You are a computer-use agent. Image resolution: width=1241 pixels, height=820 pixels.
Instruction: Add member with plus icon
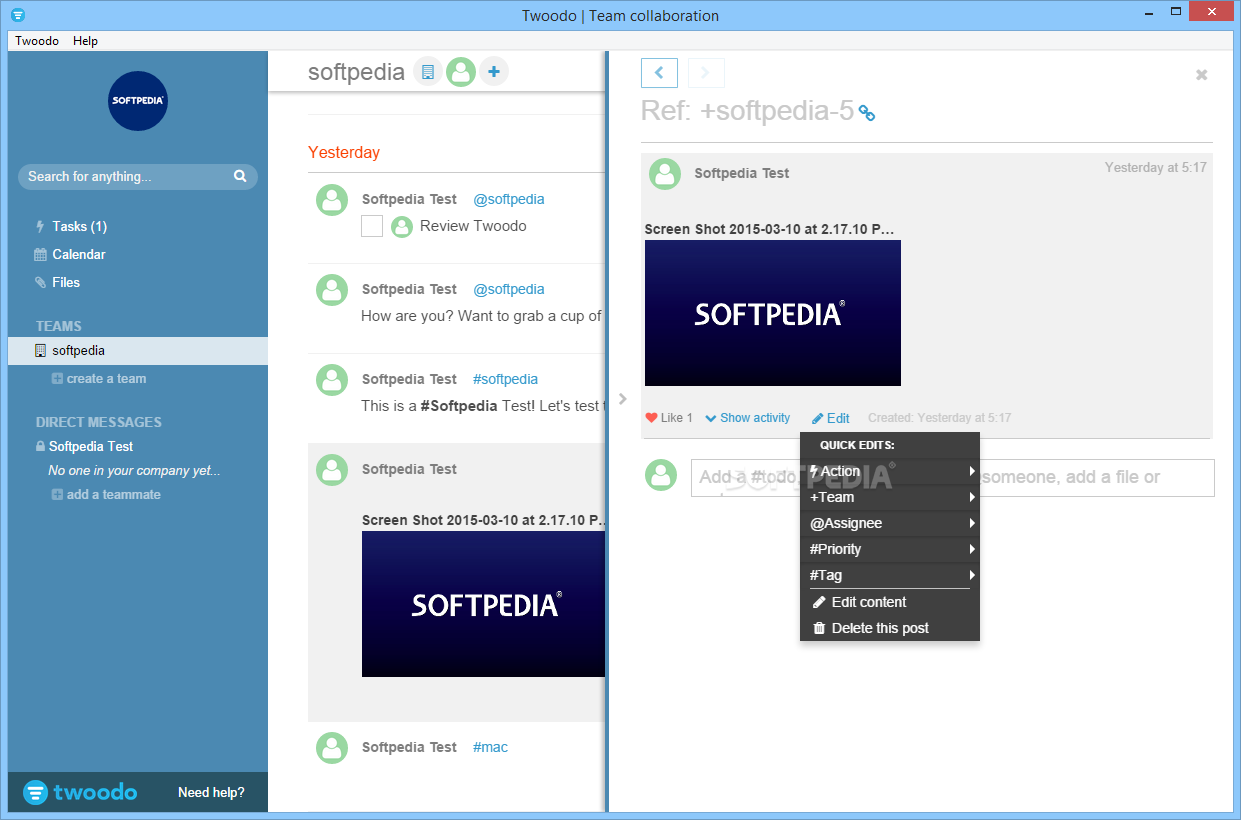point(494,72)
